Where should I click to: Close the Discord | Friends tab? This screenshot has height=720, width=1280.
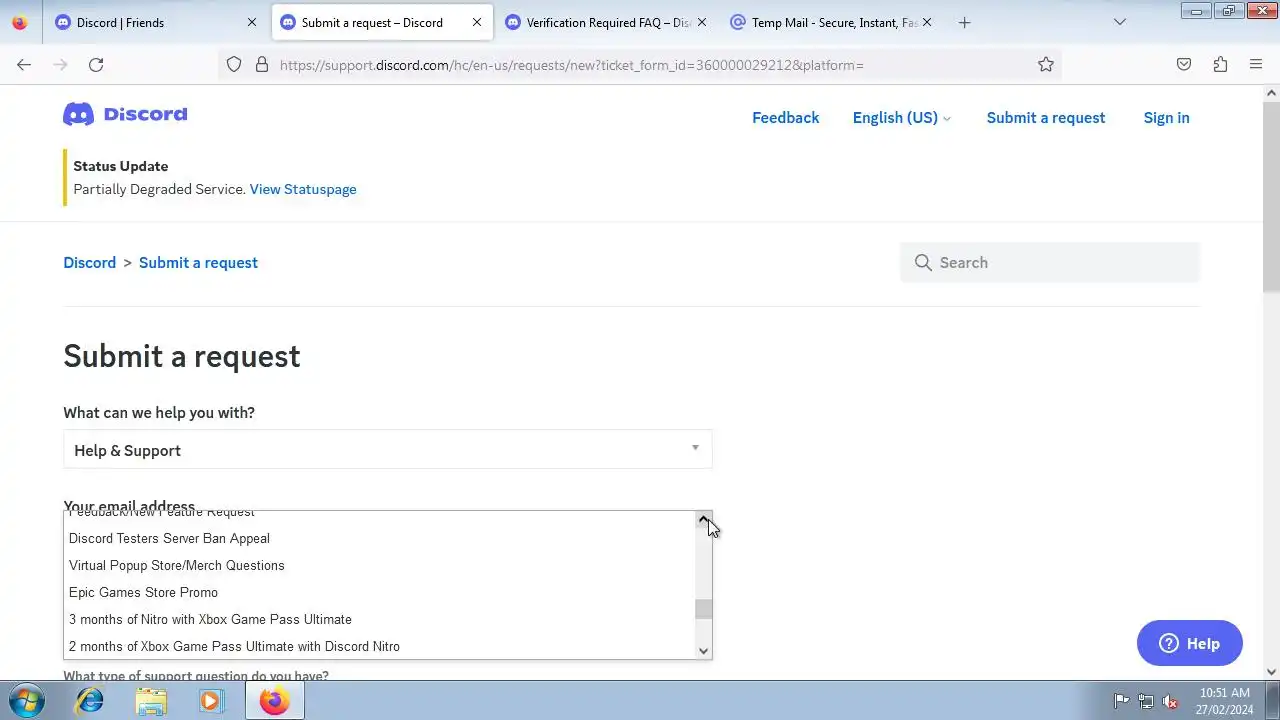[251, 22]
